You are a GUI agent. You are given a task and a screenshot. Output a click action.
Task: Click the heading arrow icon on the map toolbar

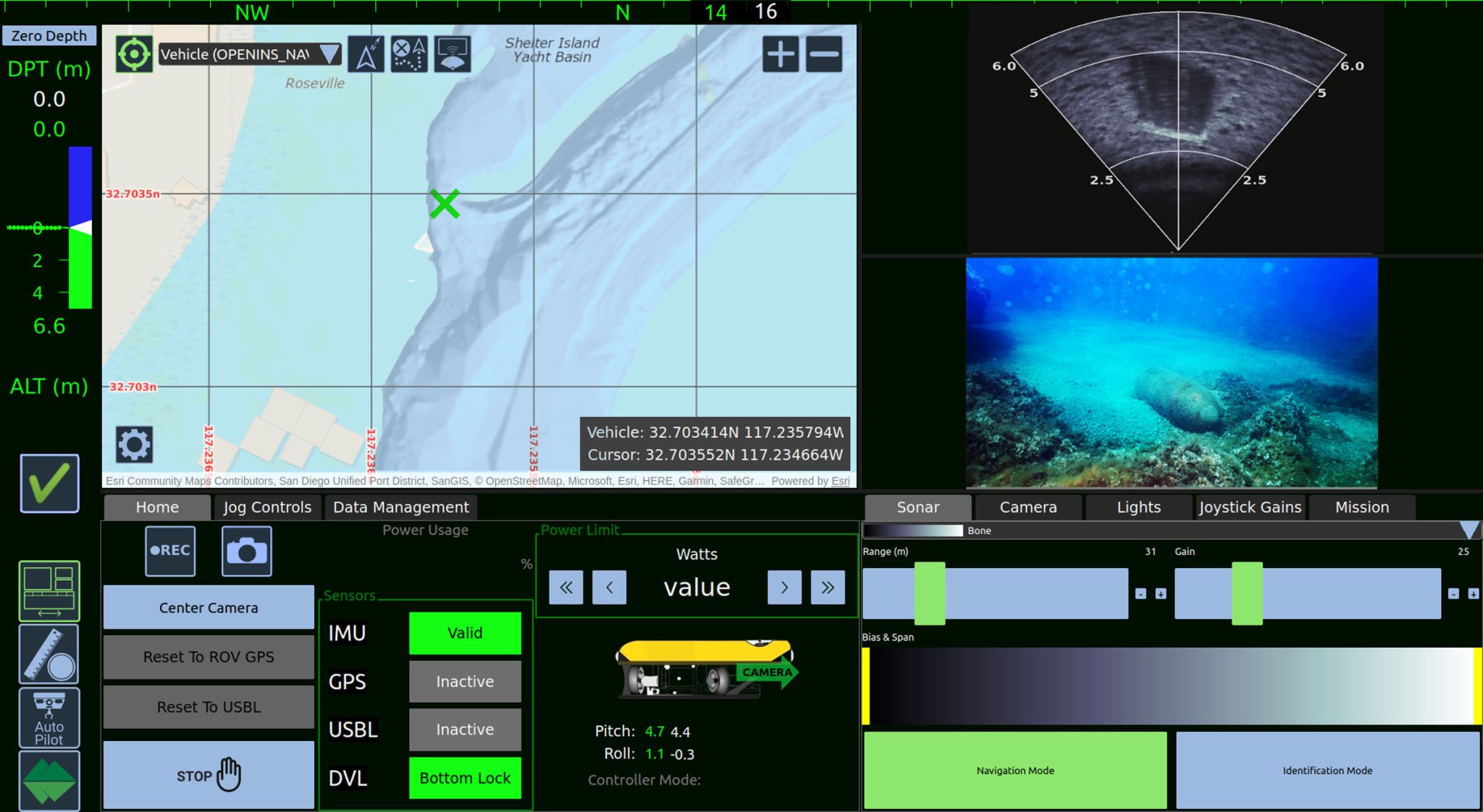[366, 54]
